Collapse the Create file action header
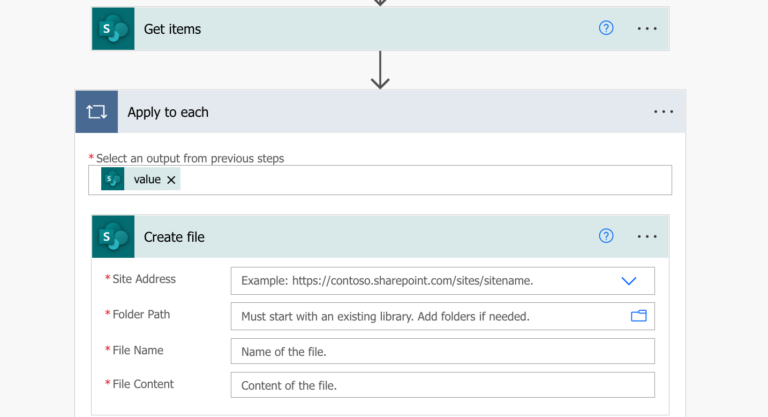This screenshot has width=768, height=417. tap(362, 237)
